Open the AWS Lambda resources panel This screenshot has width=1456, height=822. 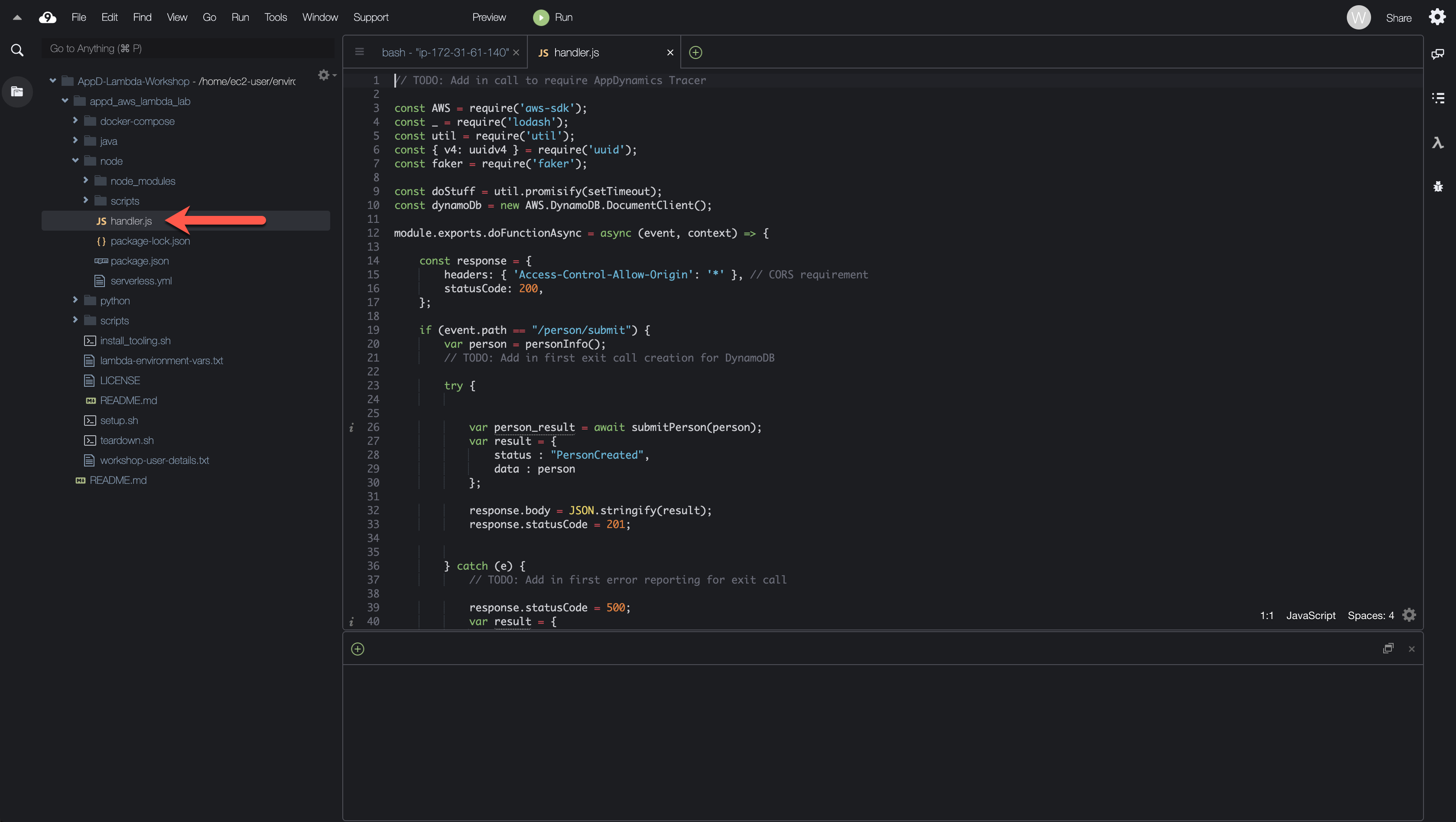(x=1438, y=143)
